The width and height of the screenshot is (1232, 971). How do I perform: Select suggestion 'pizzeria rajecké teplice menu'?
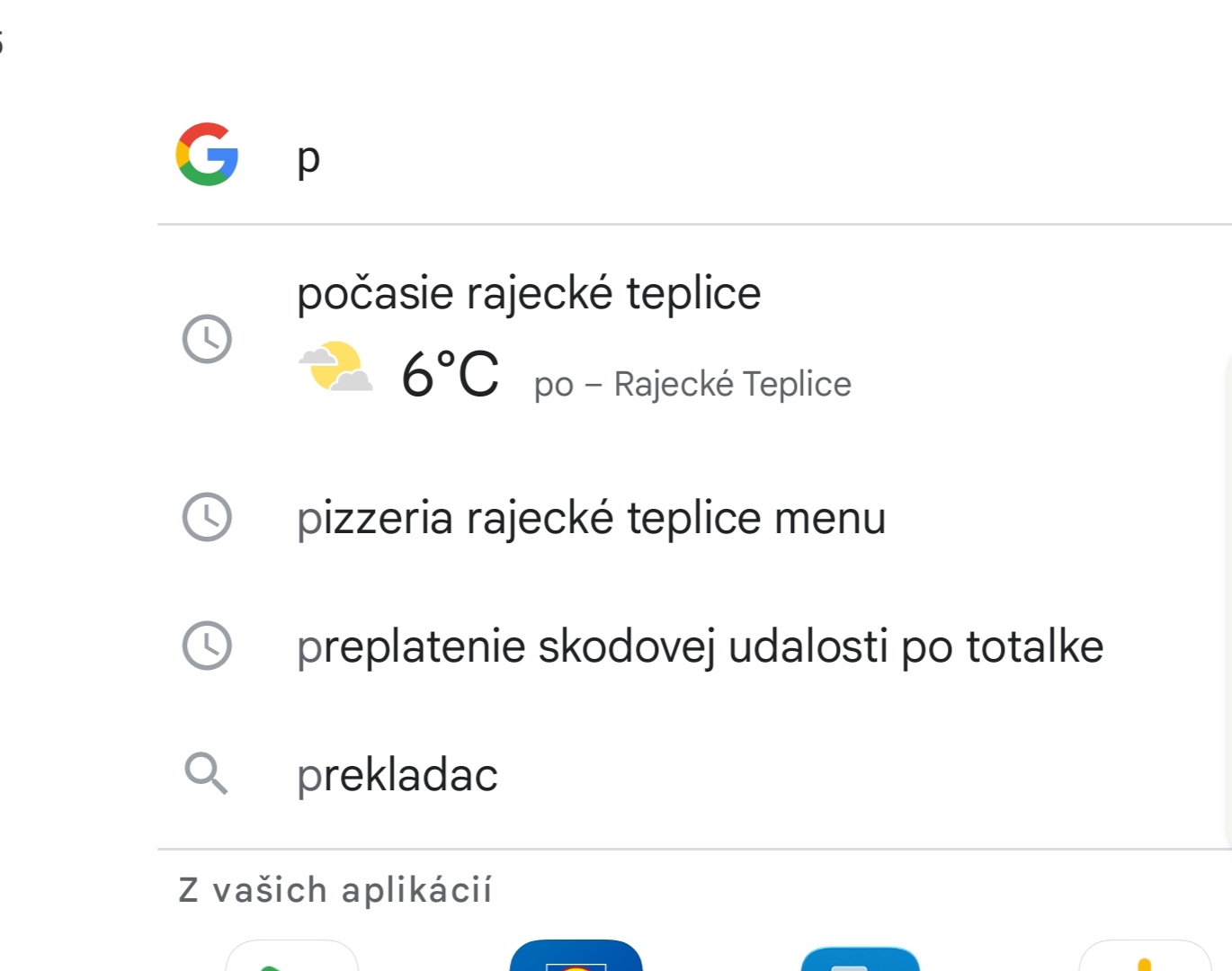[x=591, y=518]
